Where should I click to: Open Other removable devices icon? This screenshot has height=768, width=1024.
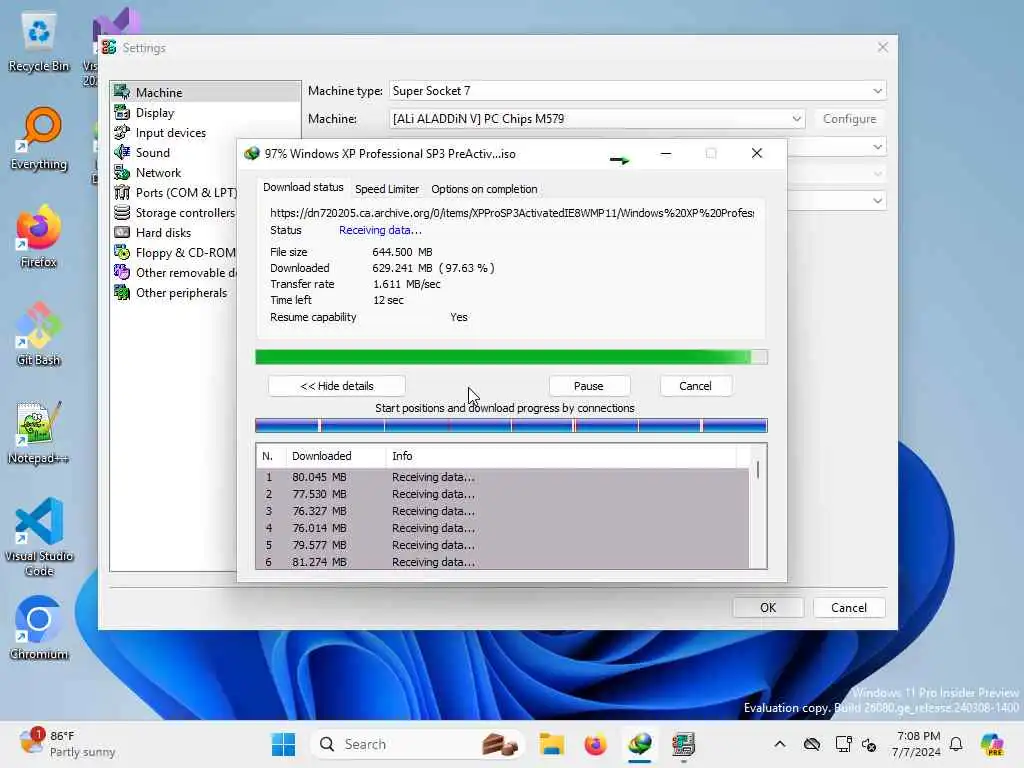coord(122,272)
